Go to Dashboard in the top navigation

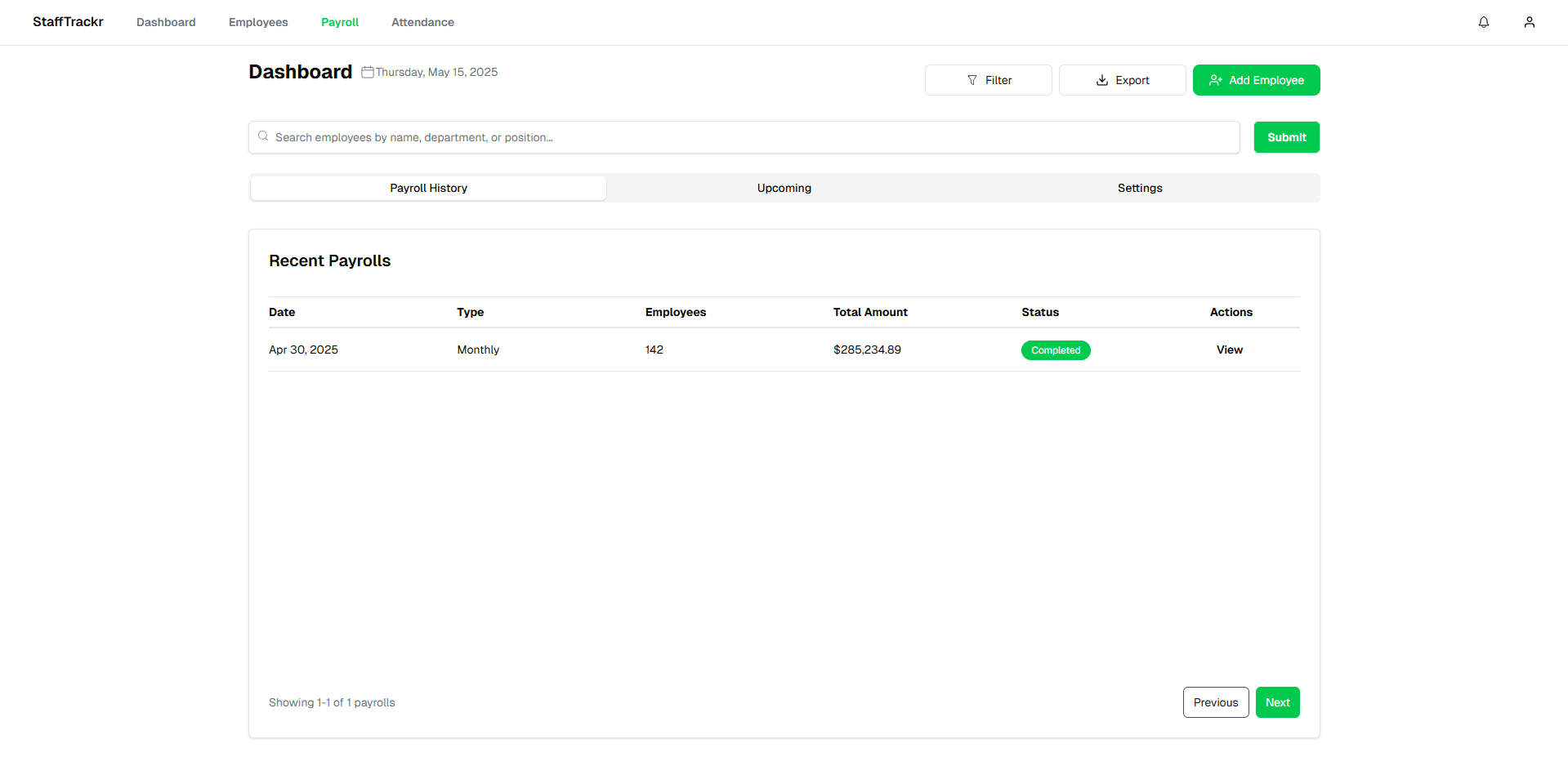166,22
